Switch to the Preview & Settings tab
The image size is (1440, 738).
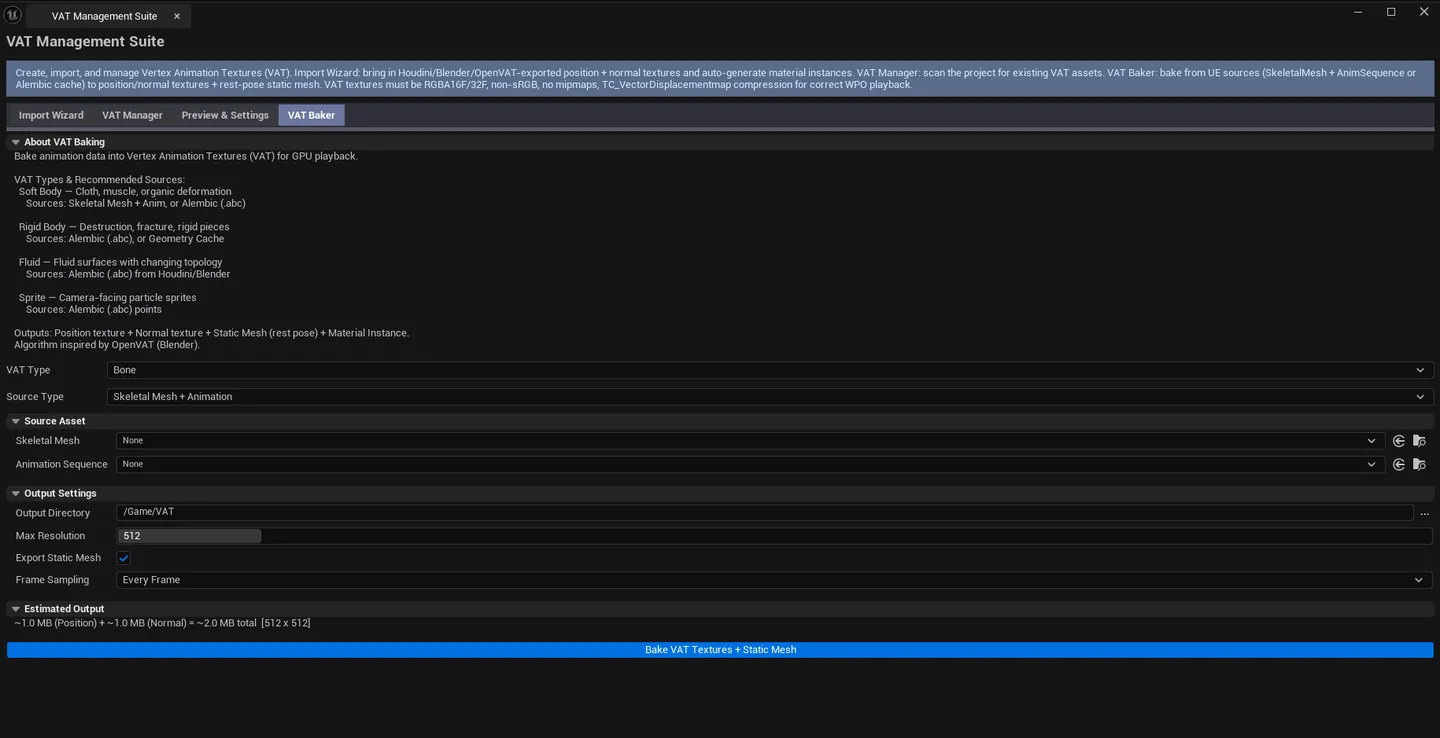[225, 115]
